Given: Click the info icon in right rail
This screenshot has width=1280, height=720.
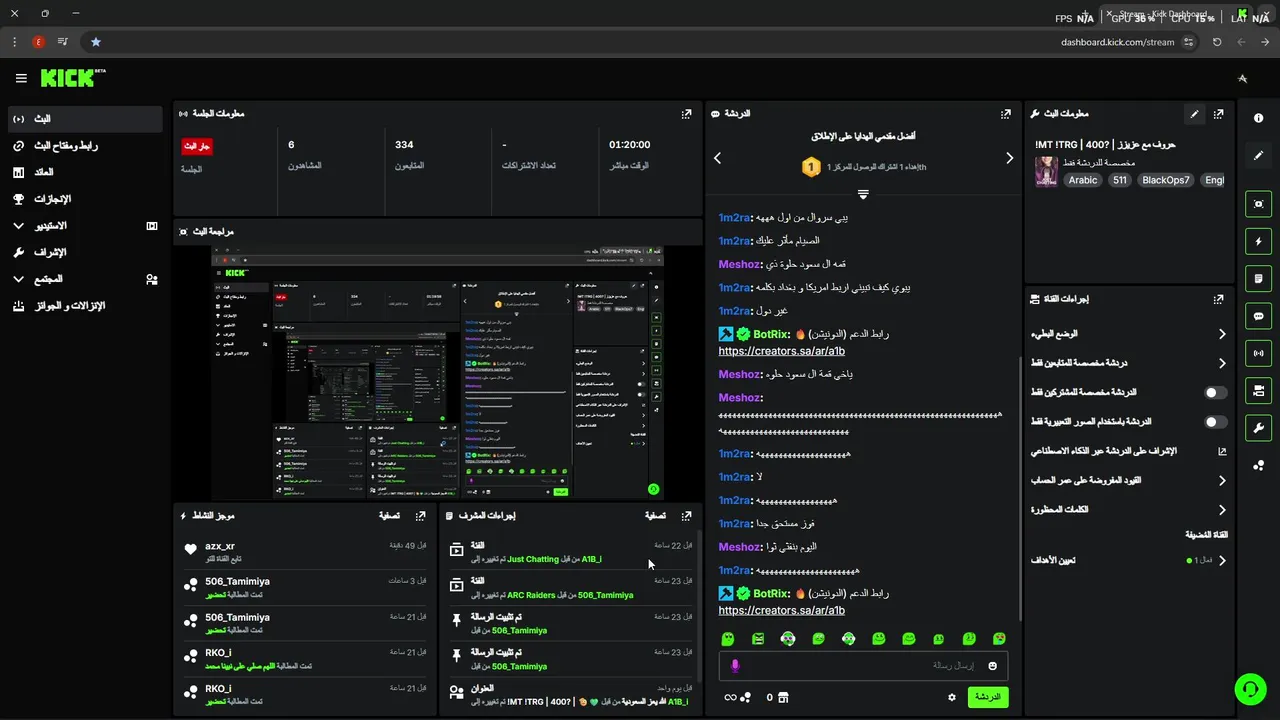Looking at the screenshot, I should [1258, 118].
